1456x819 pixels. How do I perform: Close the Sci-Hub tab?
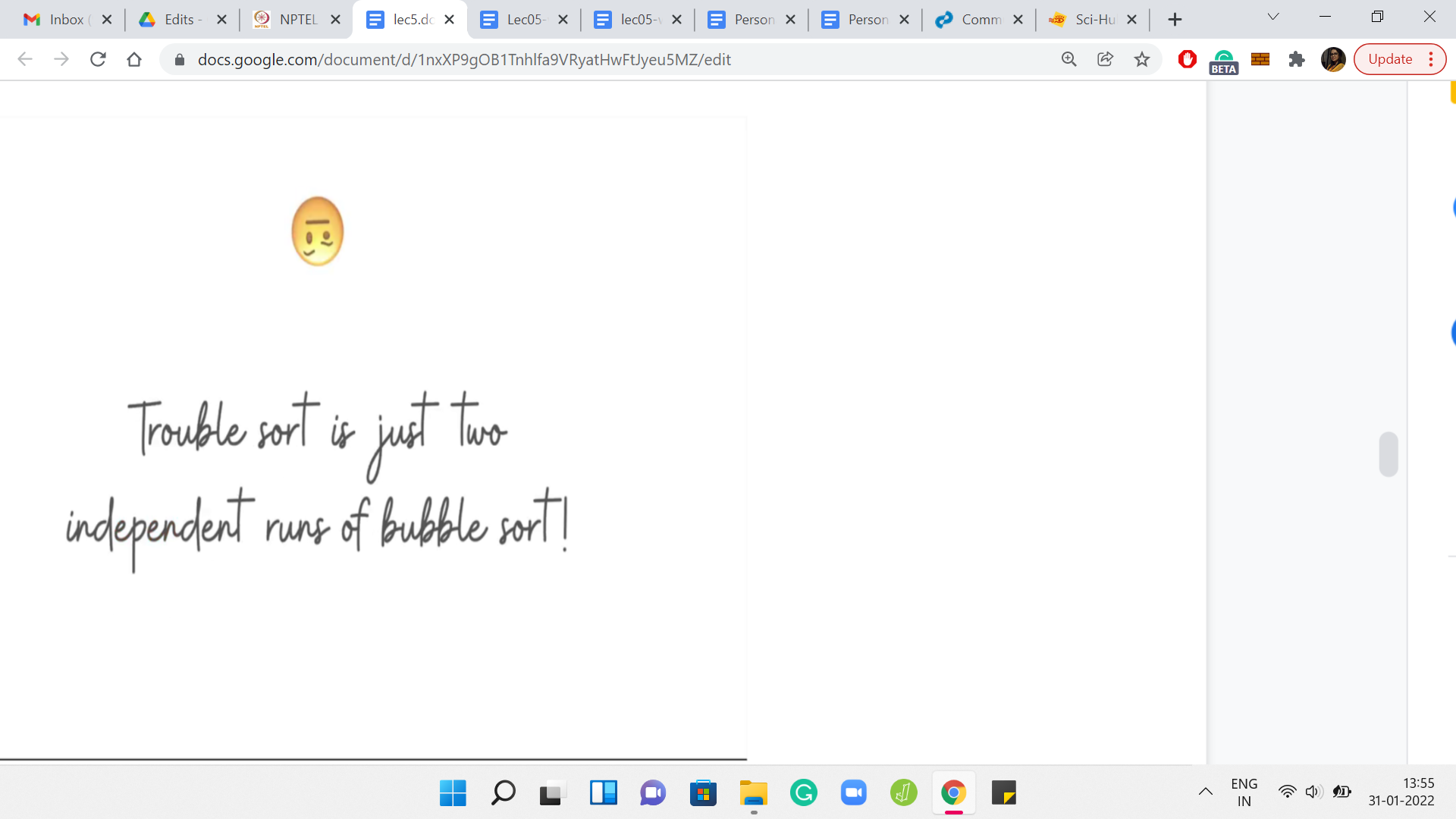pos(1131,20)
